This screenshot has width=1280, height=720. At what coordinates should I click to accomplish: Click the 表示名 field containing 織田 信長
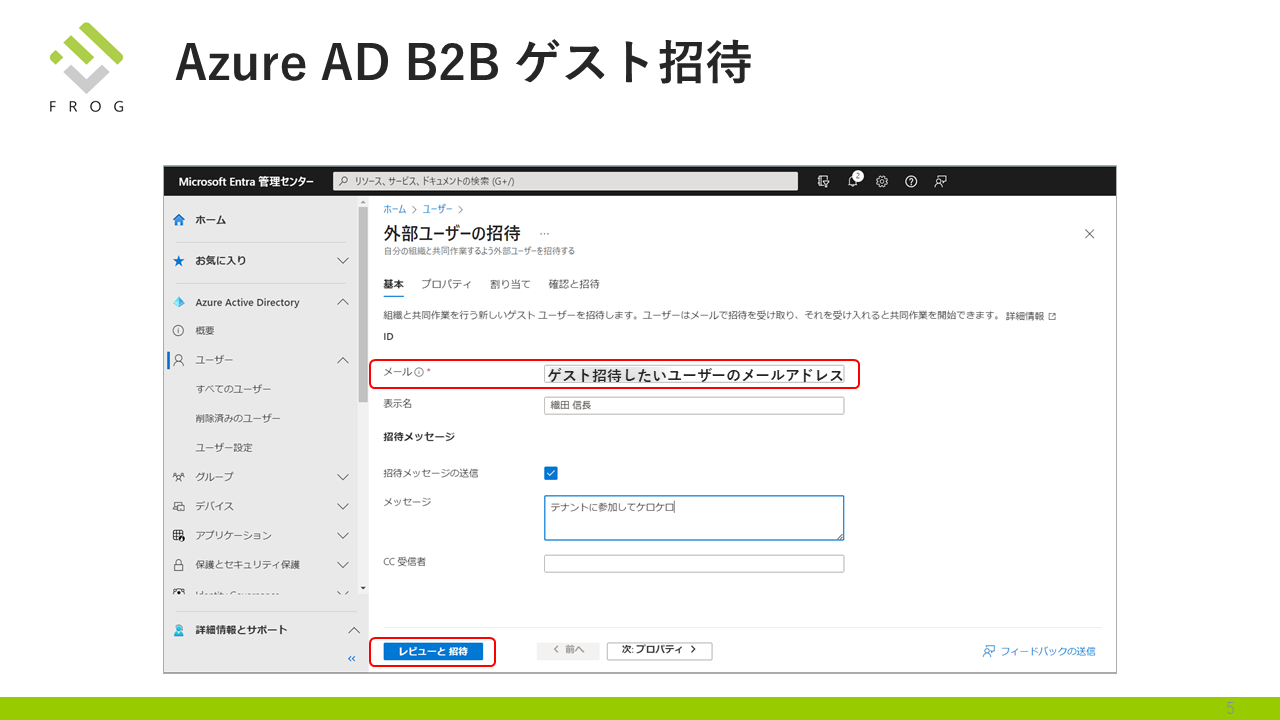[x=694, y=405]
